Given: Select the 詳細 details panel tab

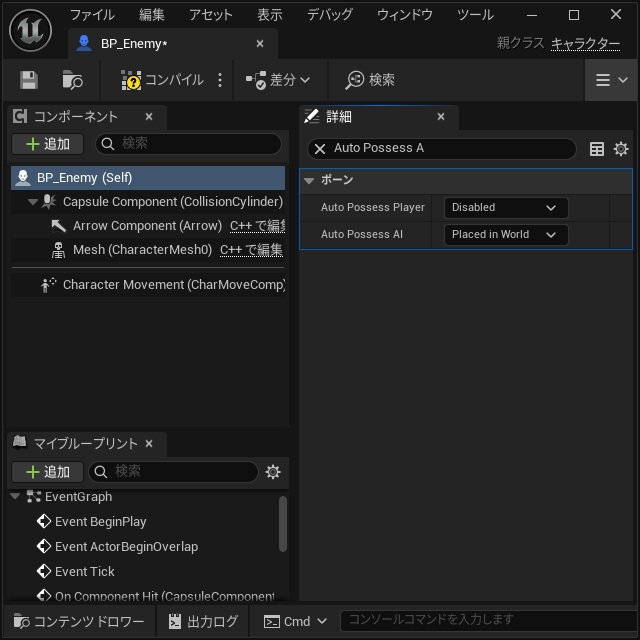Looking at the screenshot, I should pos(379,117).
